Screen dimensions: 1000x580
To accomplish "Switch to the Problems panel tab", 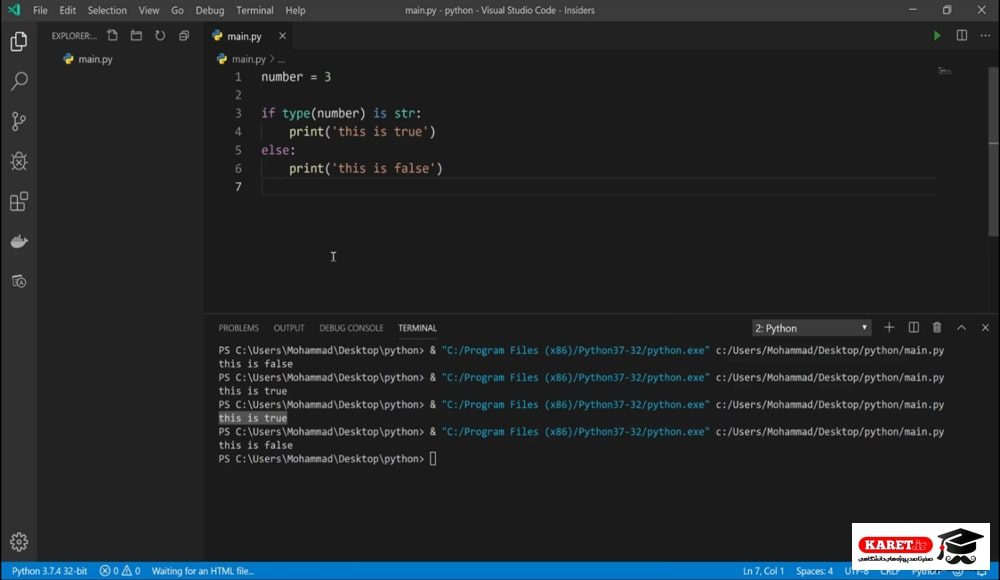I will pos(239,328).
